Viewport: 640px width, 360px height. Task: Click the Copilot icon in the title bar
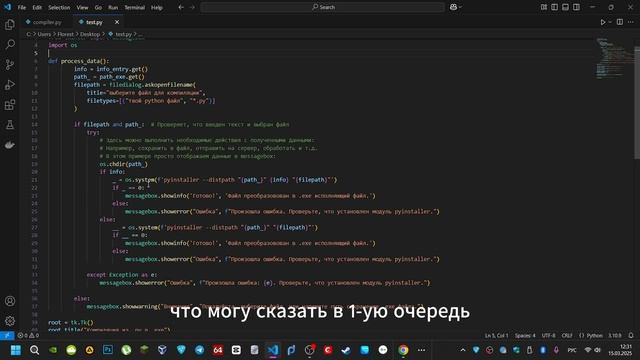453,7
